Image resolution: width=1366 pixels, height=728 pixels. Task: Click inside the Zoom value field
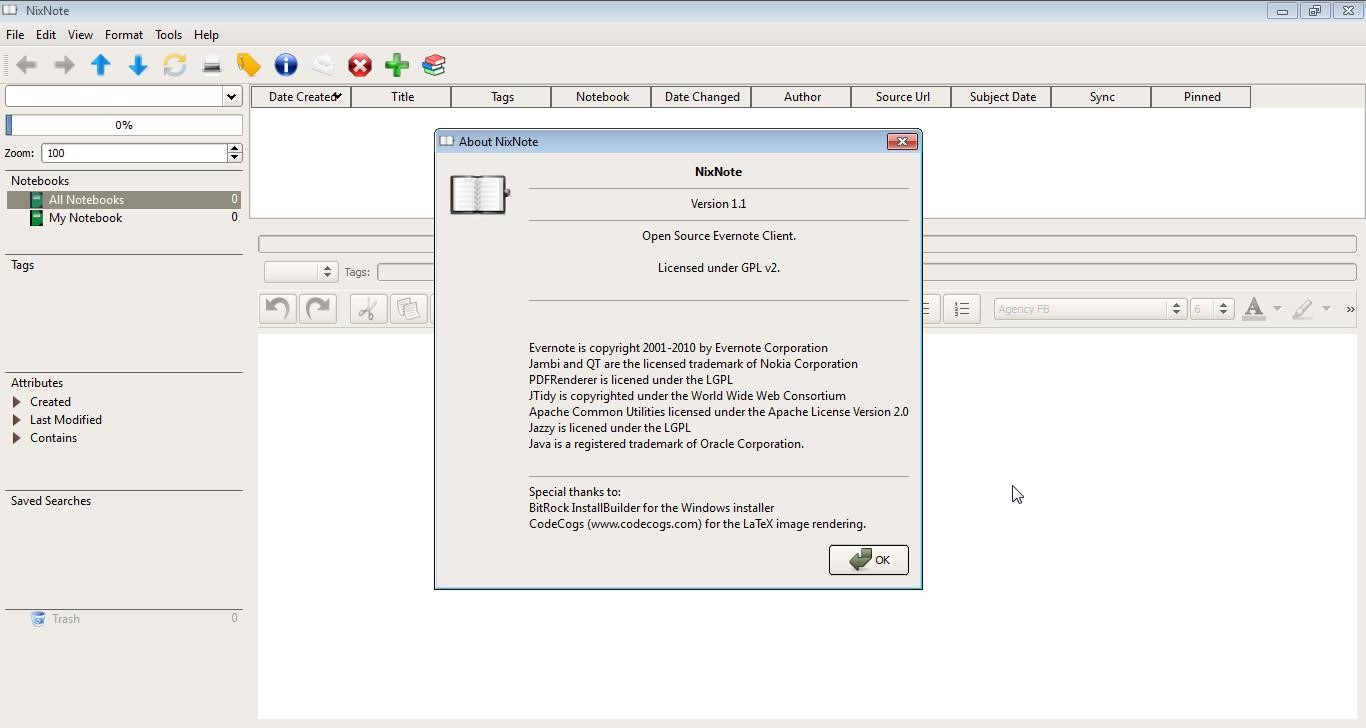(134, 153)
